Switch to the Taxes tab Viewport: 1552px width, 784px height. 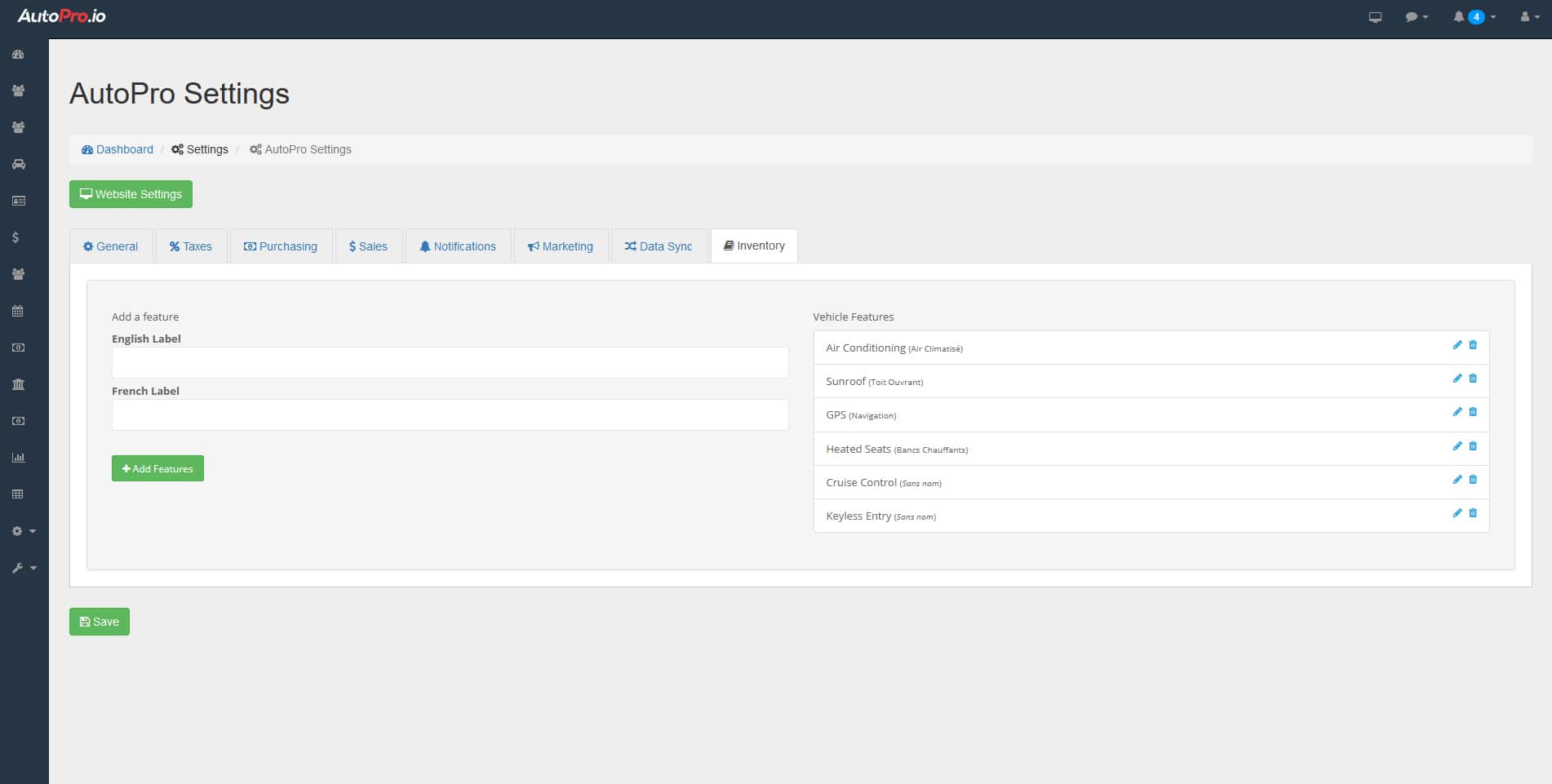191,246
